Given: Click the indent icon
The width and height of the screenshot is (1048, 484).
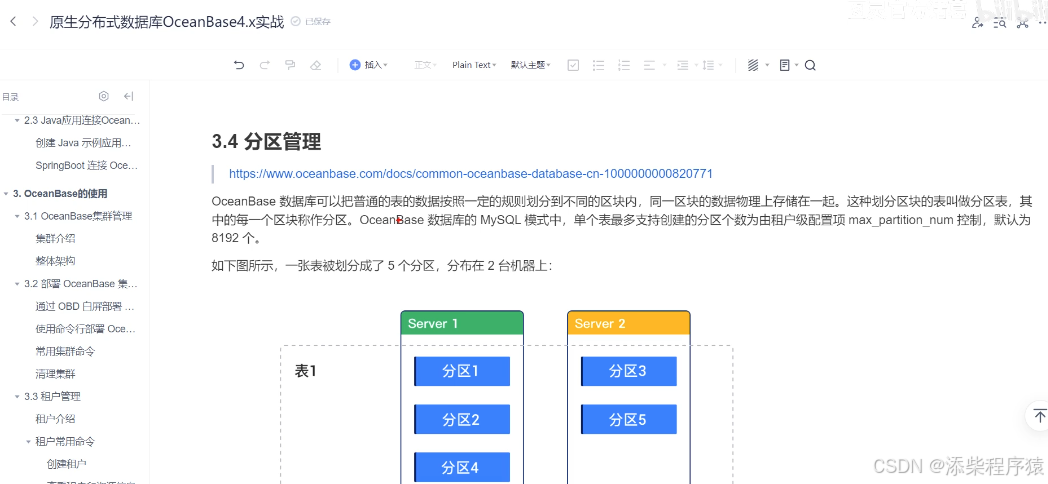Looking at the screenshot, I should click(682, 65).
